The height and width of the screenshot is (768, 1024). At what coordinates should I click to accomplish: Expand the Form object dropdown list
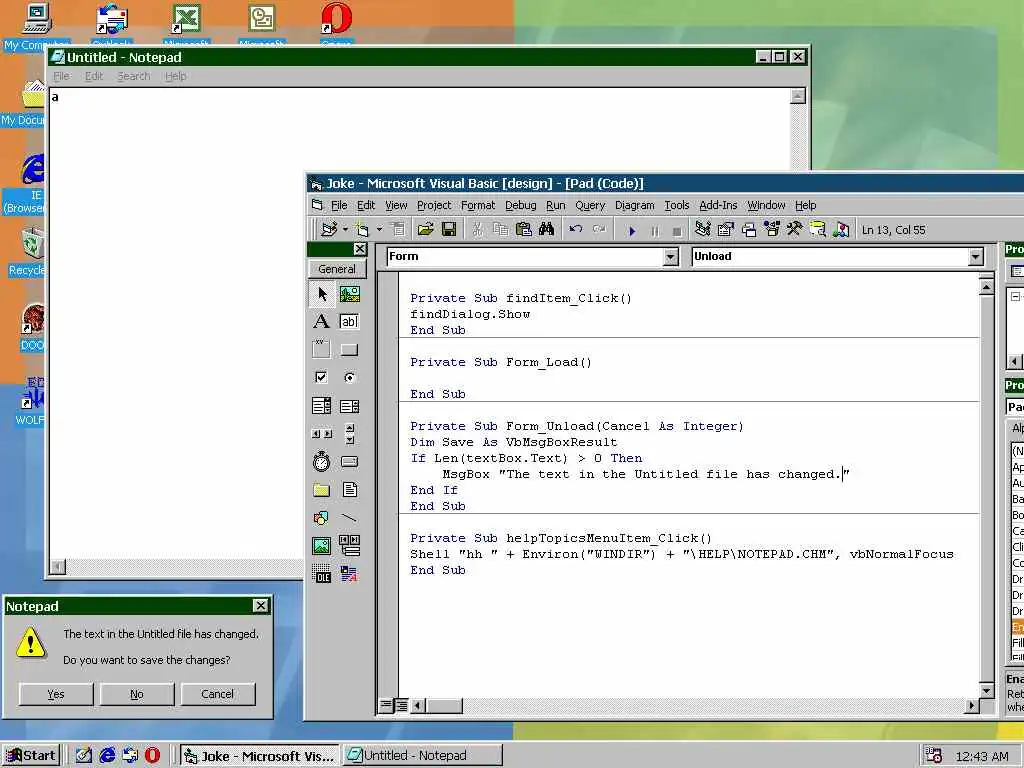point(671,257)
